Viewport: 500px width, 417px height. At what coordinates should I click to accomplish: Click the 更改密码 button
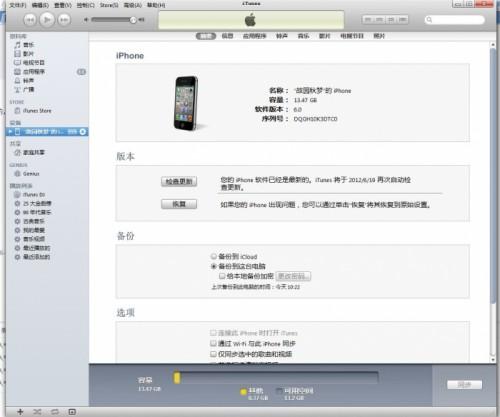pos(293,276)
